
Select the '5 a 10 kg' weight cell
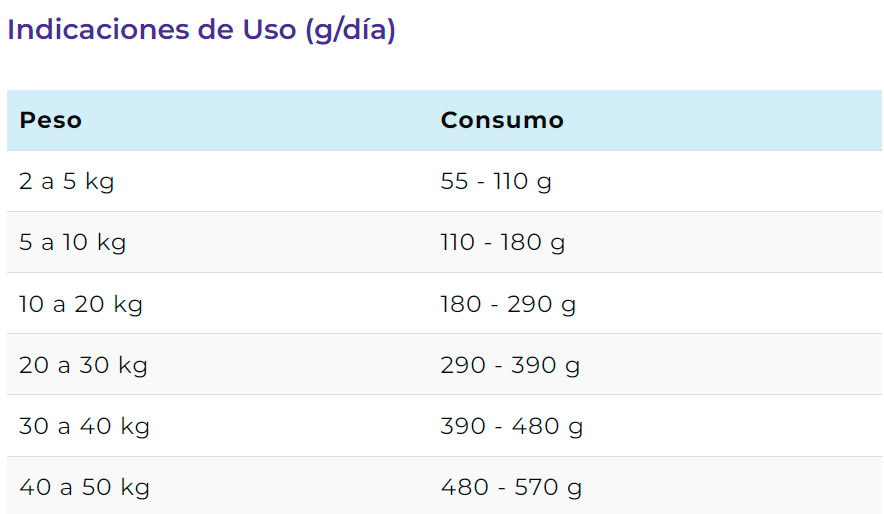(72, 242)
